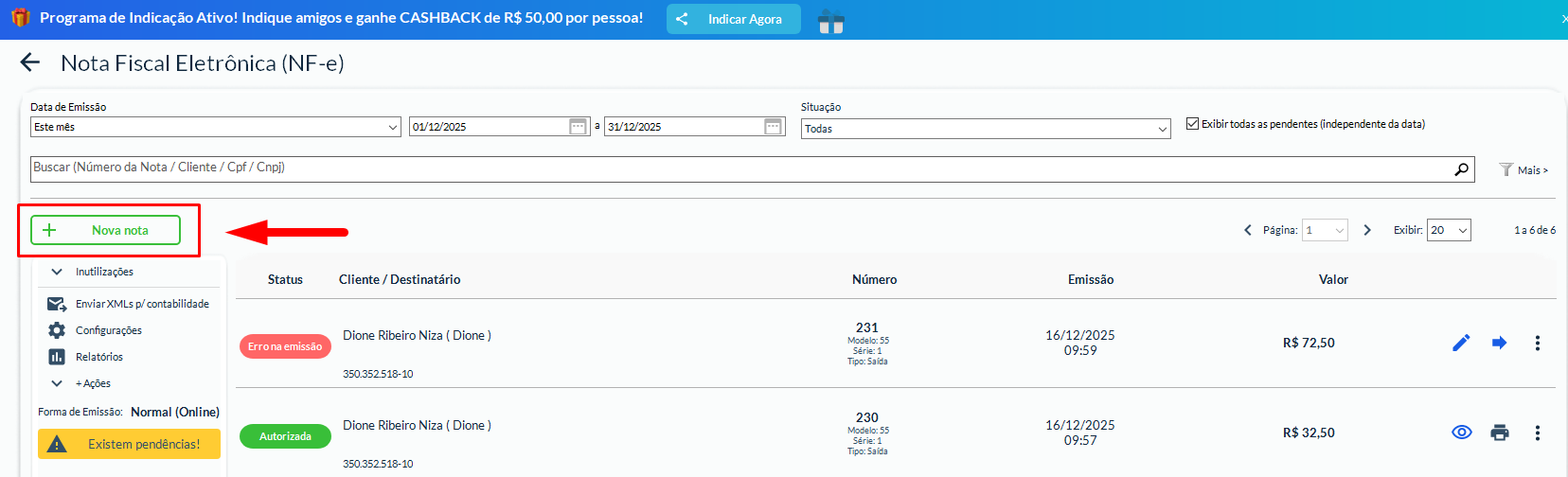Viewport: 1568px width, 477px height.
Task: Click the 'Nova nota' button
Action: [105, 230]
